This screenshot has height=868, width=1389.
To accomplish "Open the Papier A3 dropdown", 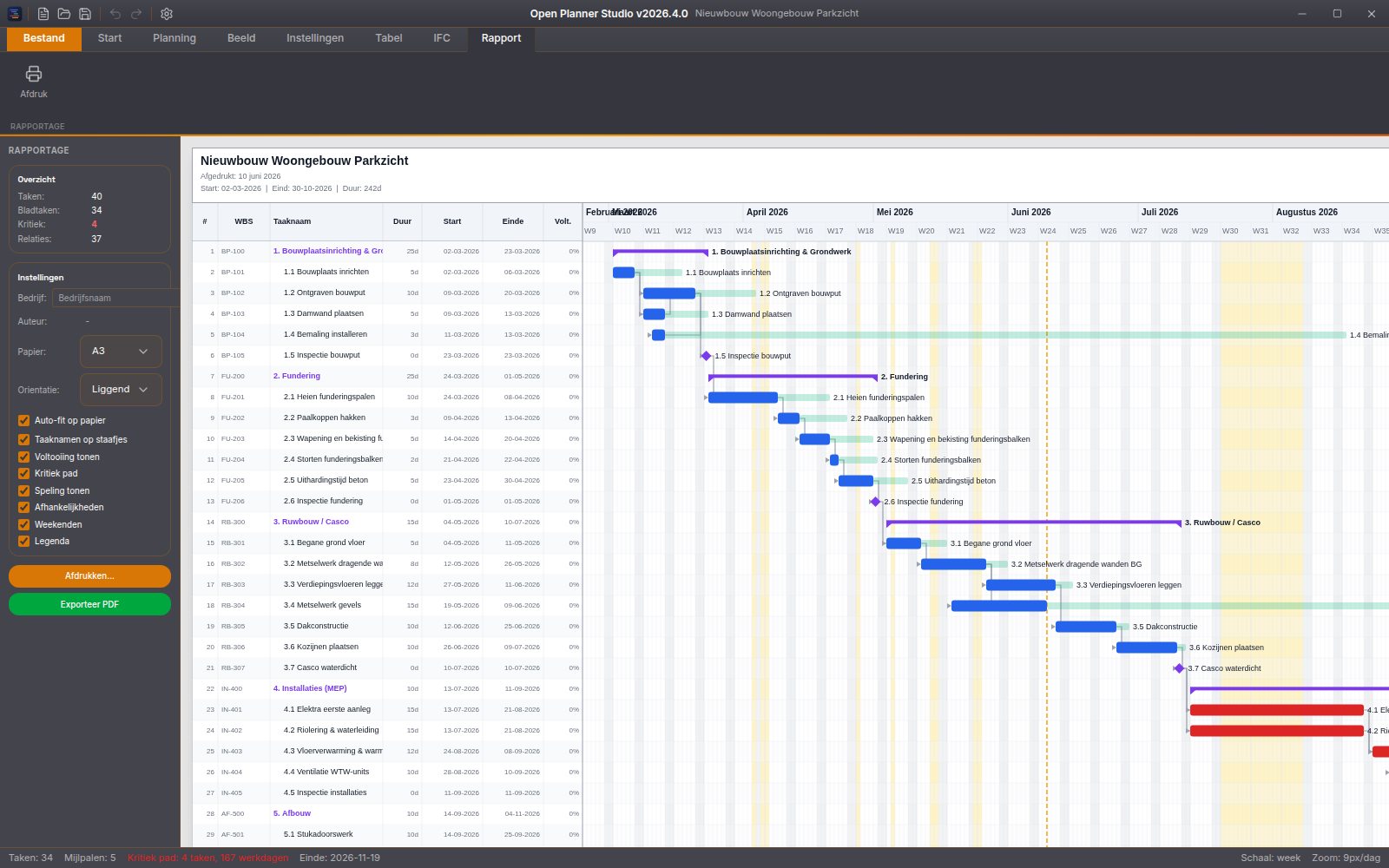I will (121, 352).
